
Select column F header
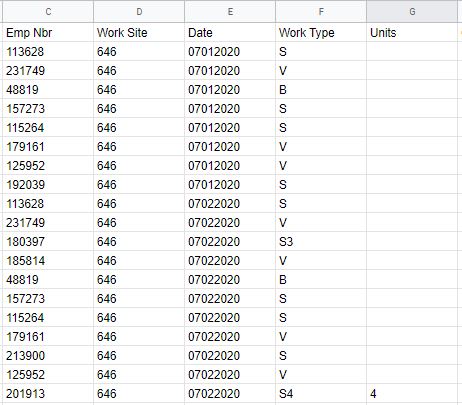pyautogui.click(x=321, y=12)
